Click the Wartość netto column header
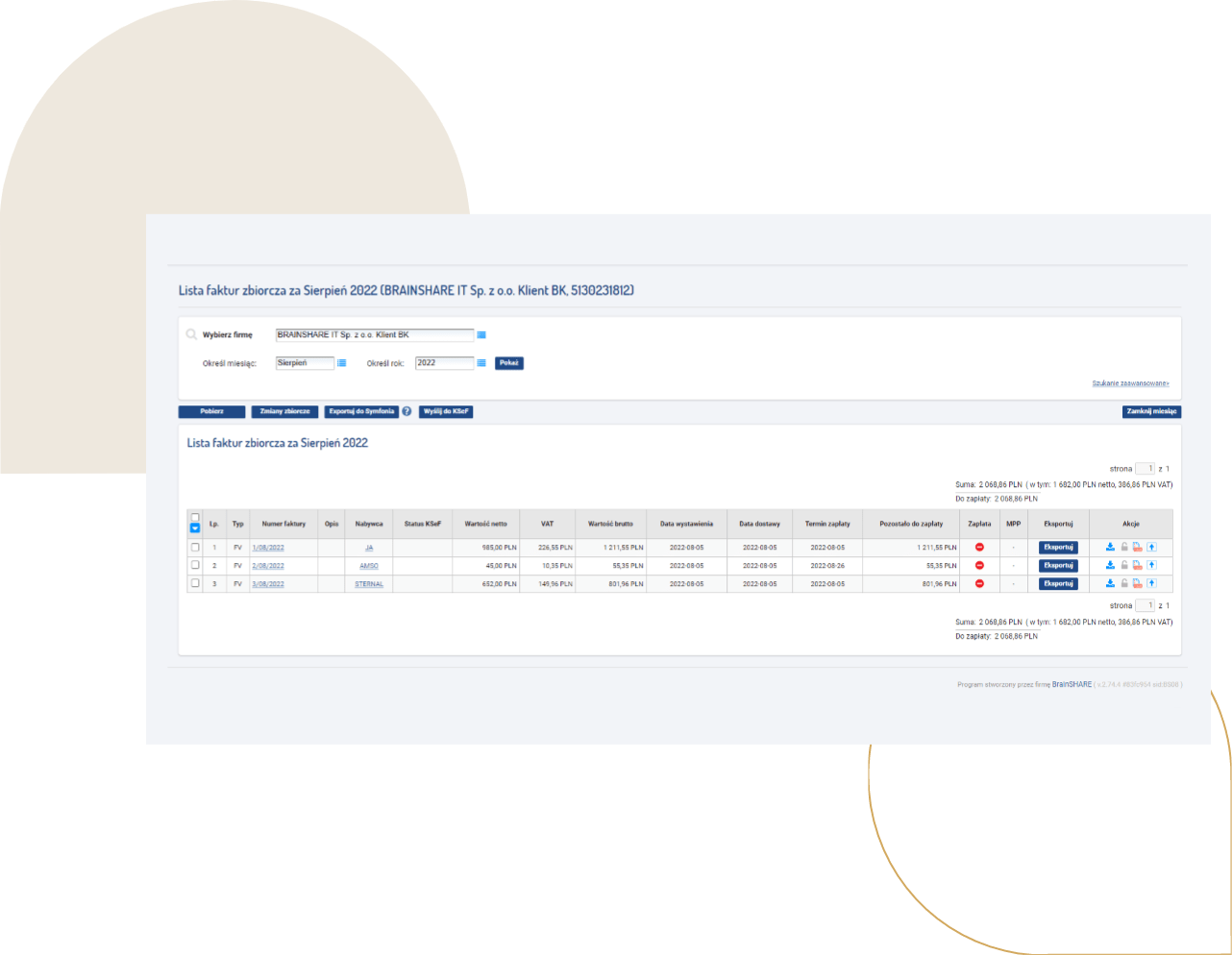This screenshot has height=955, width=1232. [486, 524]
